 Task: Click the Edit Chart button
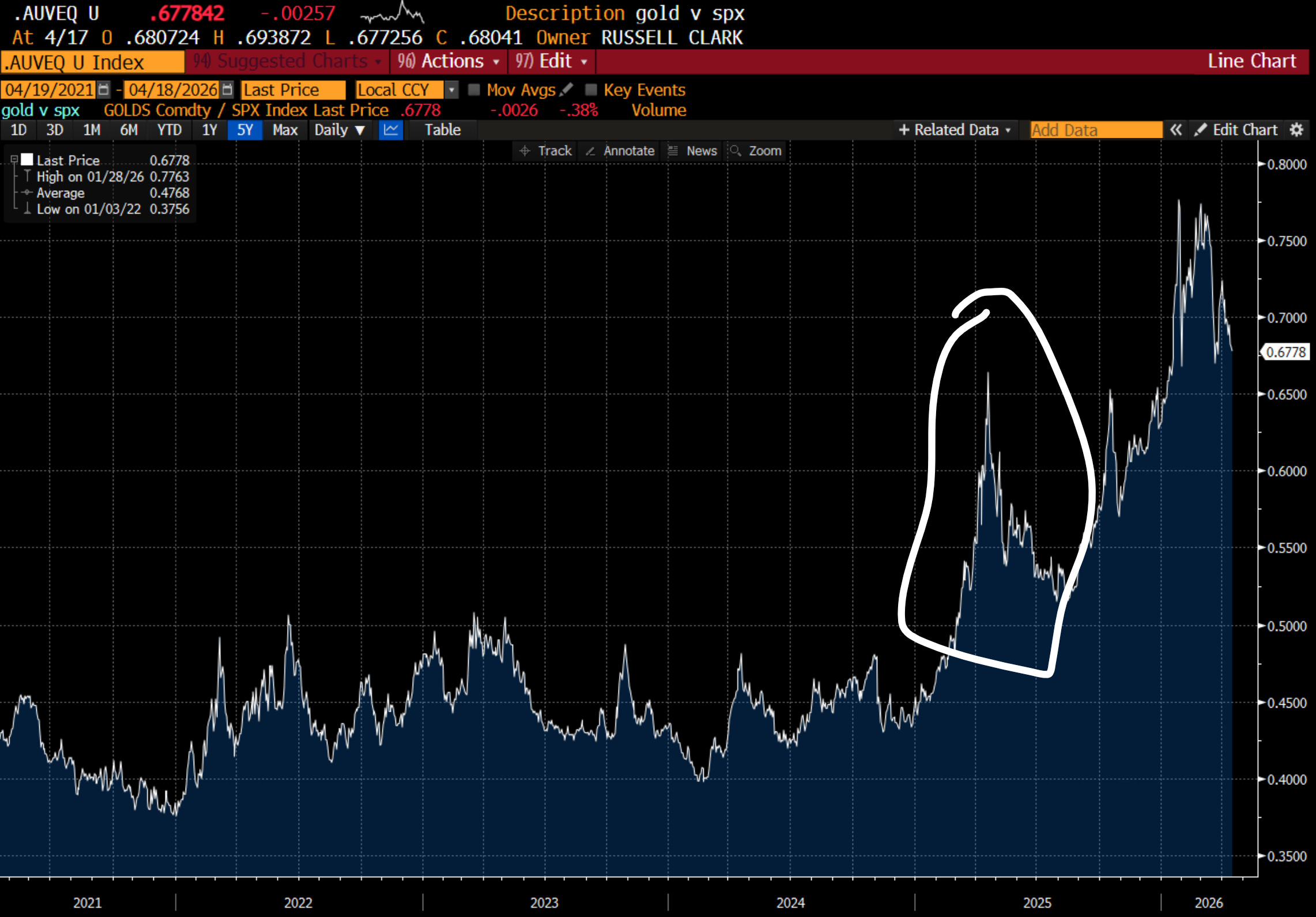coord(1236,130)
